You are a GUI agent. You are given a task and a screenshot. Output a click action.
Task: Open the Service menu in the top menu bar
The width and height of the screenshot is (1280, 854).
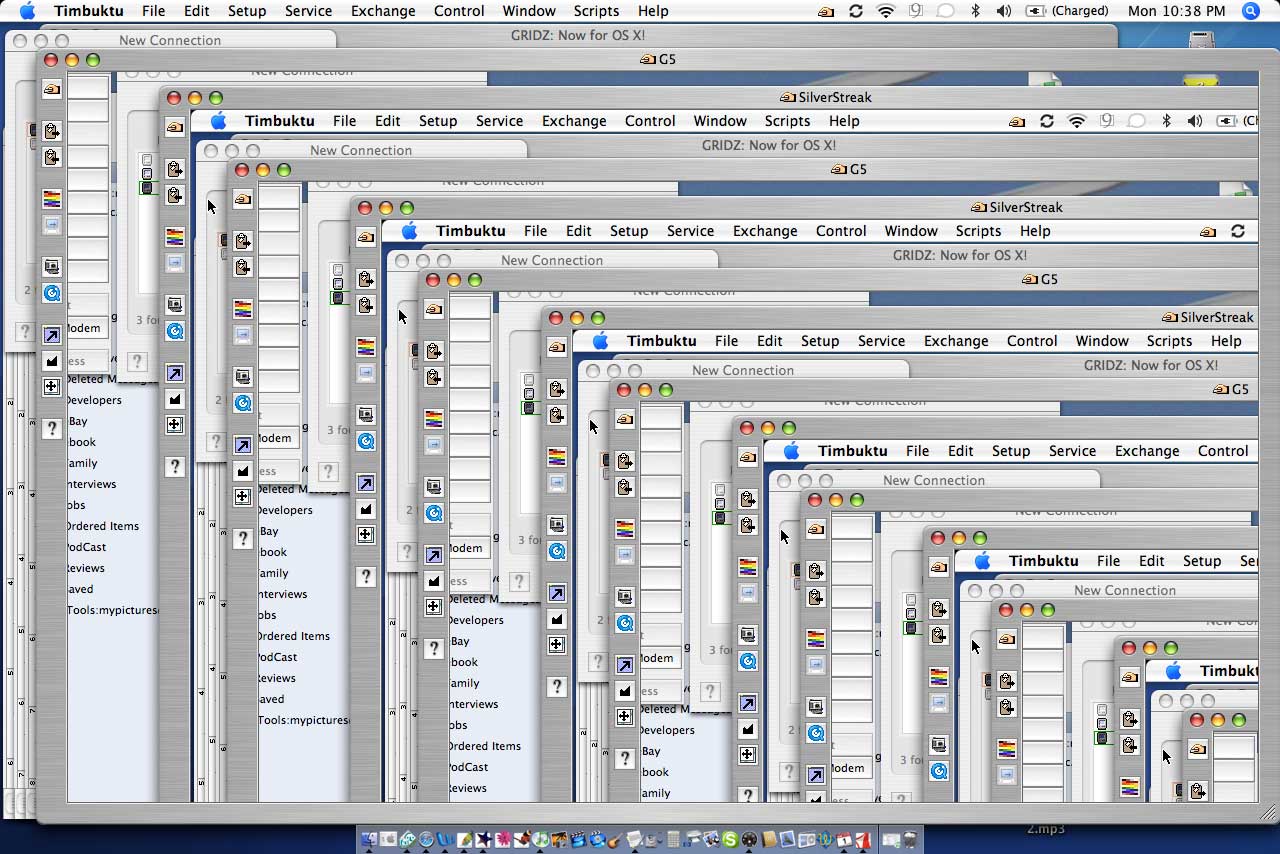tap(308, 11)
